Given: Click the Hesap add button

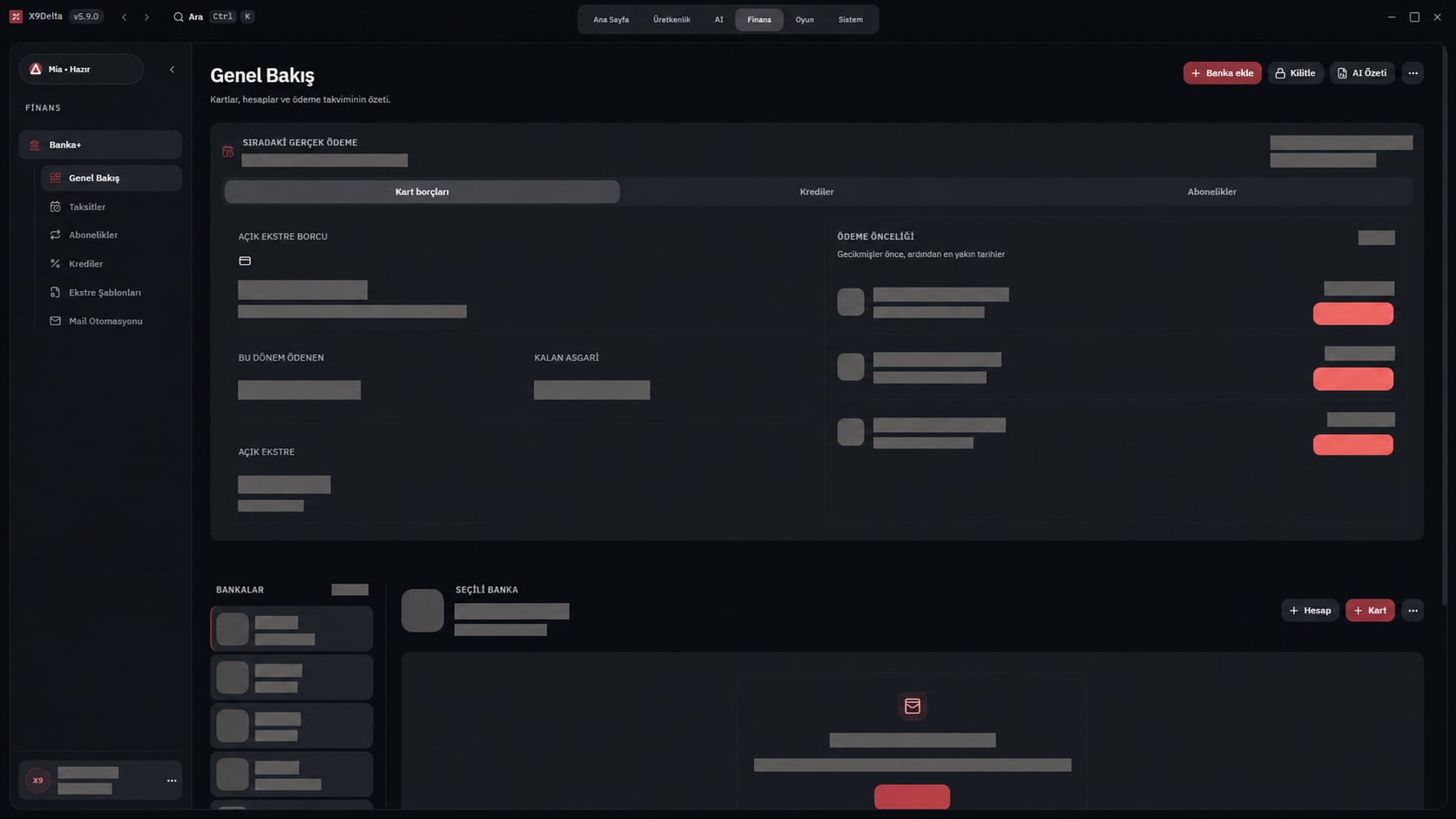Looking at the screenshot, I should pos(1310,611).
